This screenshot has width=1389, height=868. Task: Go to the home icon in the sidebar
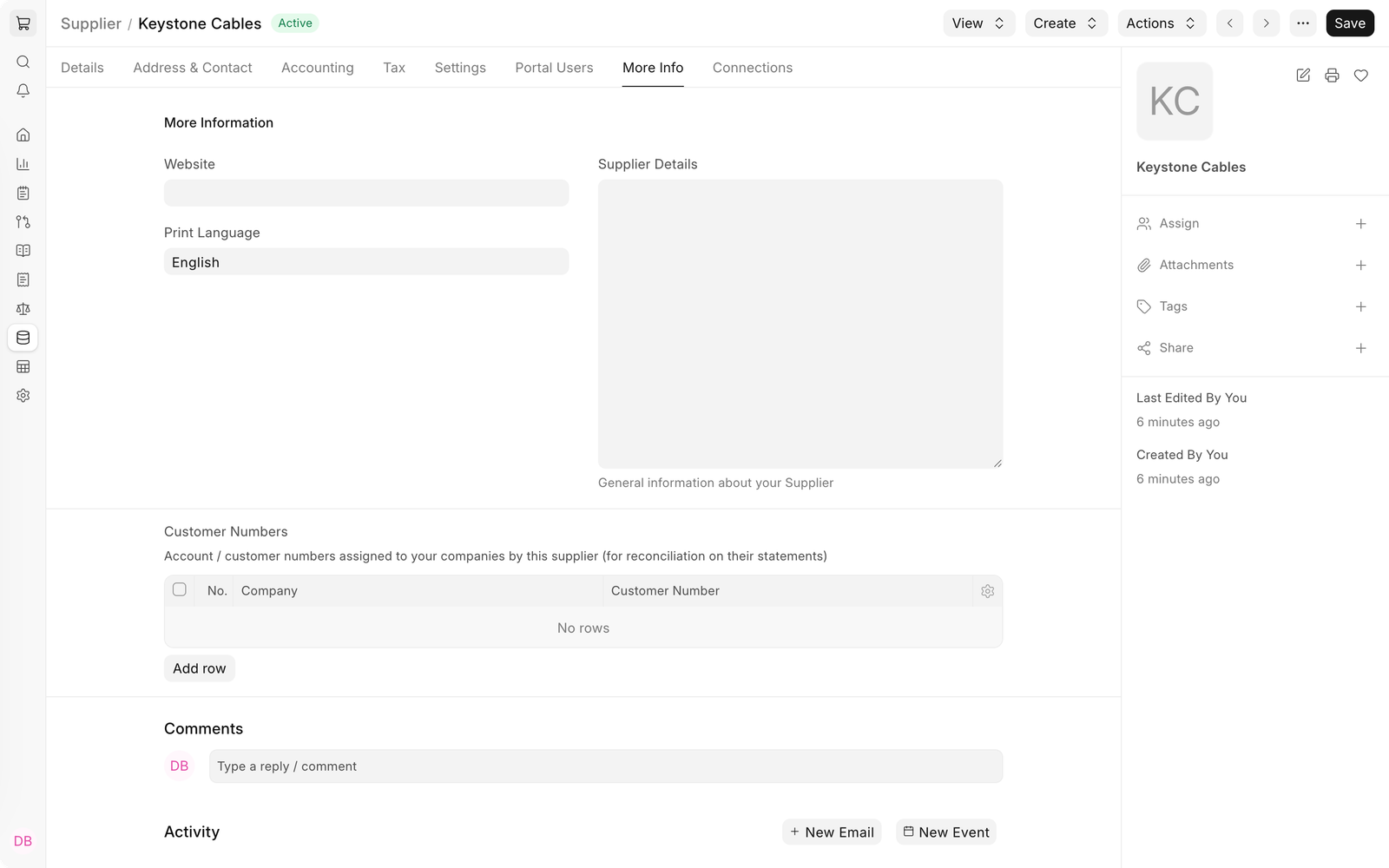tap(23, 135)
